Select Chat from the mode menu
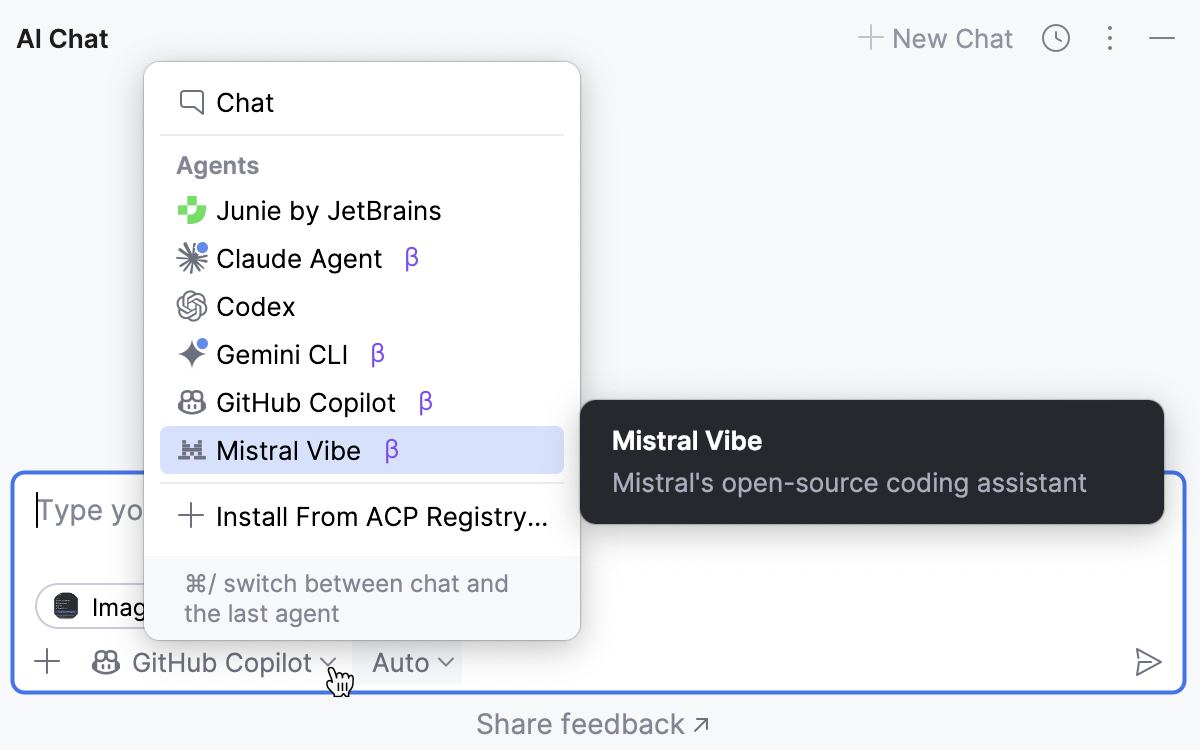 [x=244, y=102]
